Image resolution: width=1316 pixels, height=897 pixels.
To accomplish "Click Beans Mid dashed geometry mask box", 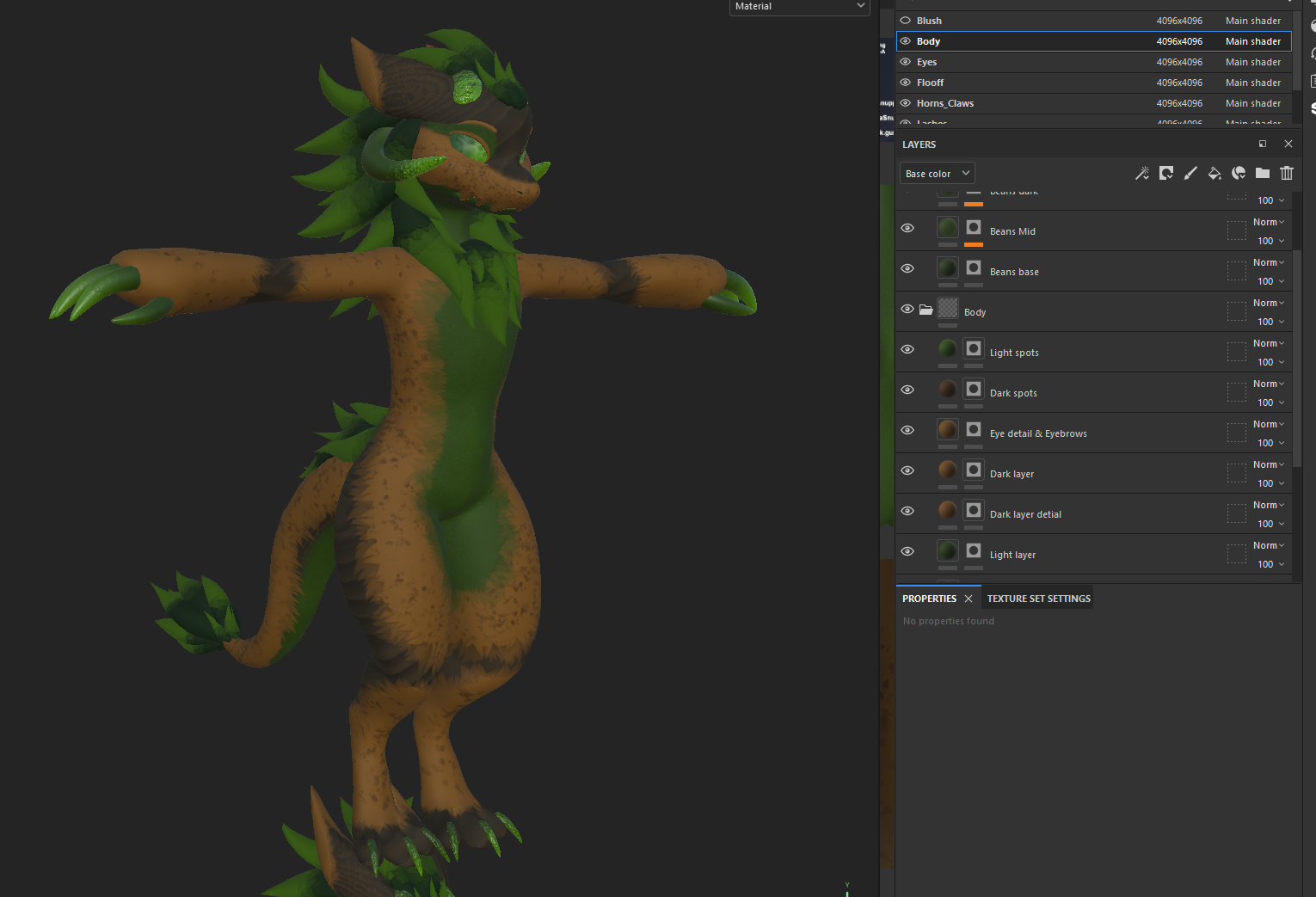I will (x=1237, y=230).
